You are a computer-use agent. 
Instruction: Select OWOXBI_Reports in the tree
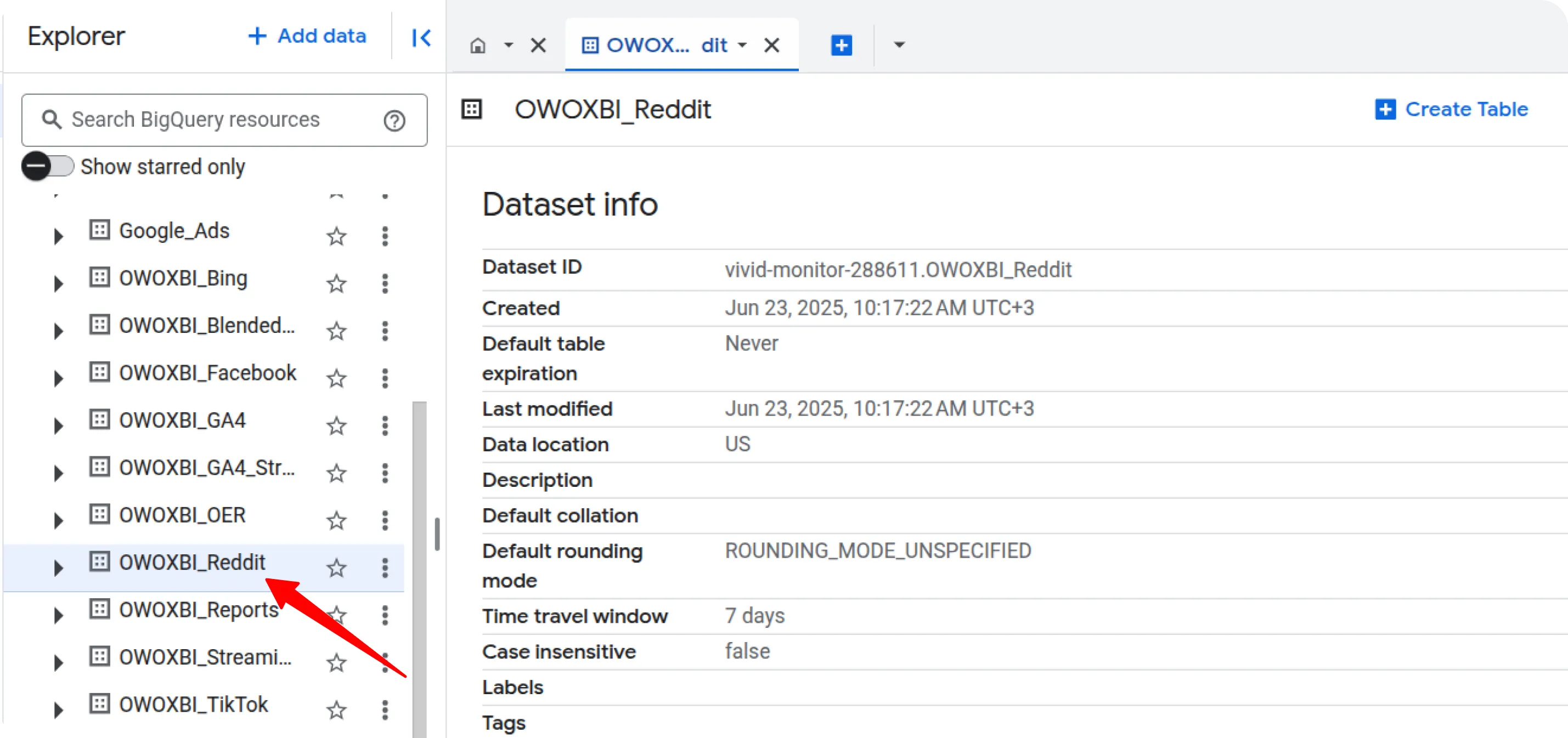point(199,610)
